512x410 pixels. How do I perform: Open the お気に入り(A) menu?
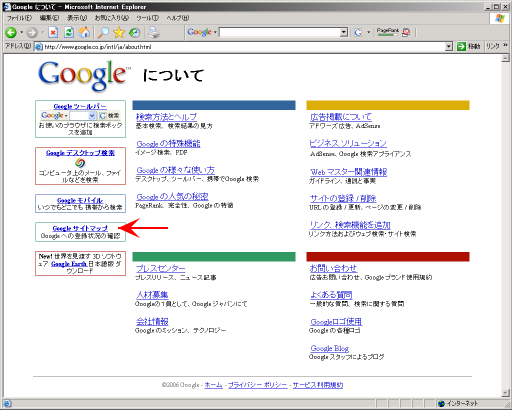112,18
